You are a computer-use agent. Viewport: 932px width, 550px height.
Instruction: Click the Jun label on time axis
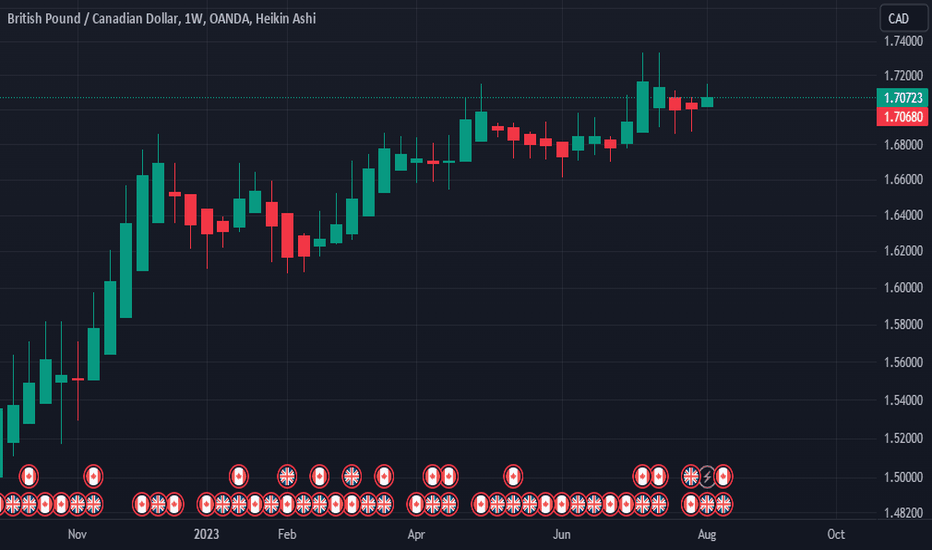coord(562,534)
